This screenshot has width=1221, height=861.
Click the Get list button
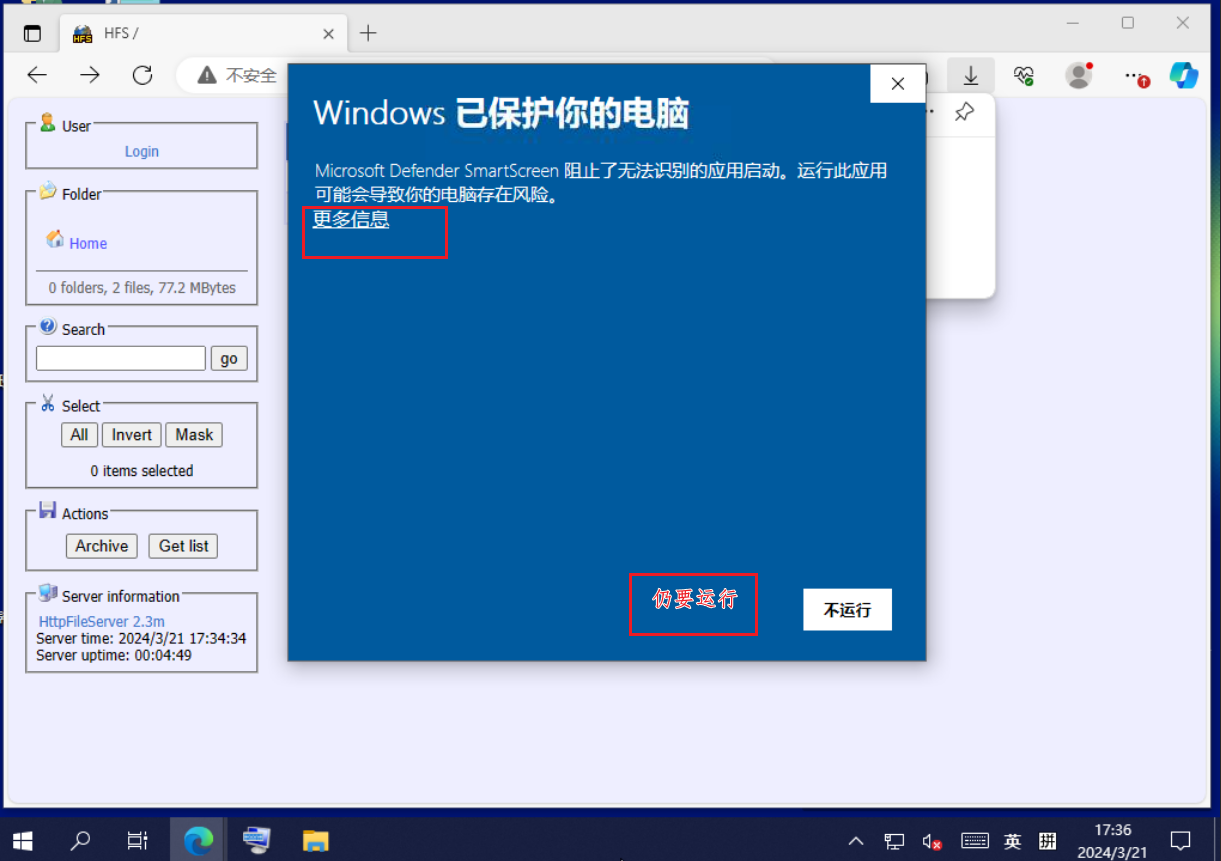pyautogui.click(x=184, y=545)
